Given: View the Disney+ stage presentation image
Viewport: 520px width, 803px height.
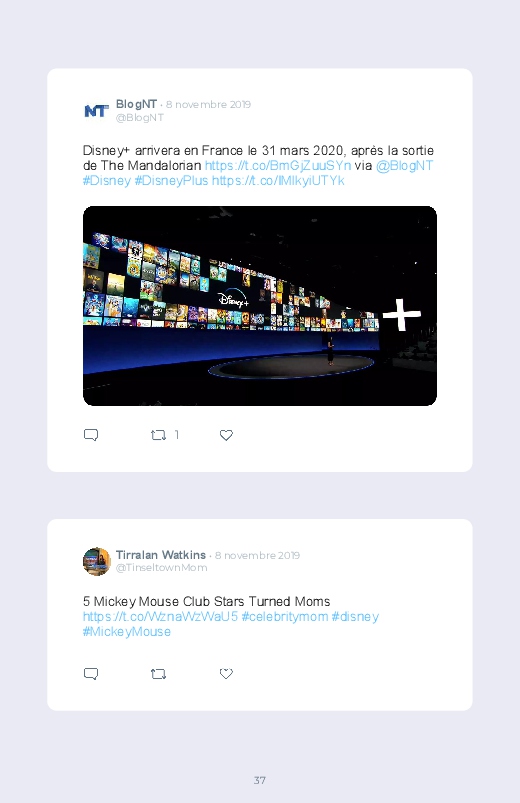Looking at the screenshot, I should tap(260, 306).
